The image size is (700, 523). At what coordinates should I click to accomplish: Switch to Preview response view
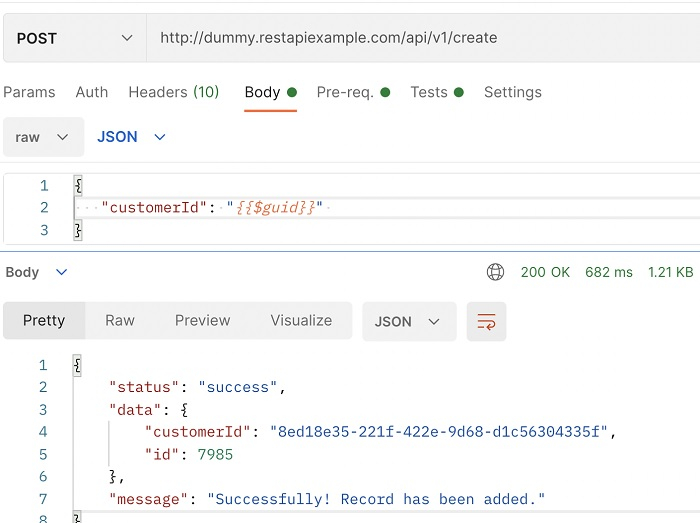pos(203,321)
